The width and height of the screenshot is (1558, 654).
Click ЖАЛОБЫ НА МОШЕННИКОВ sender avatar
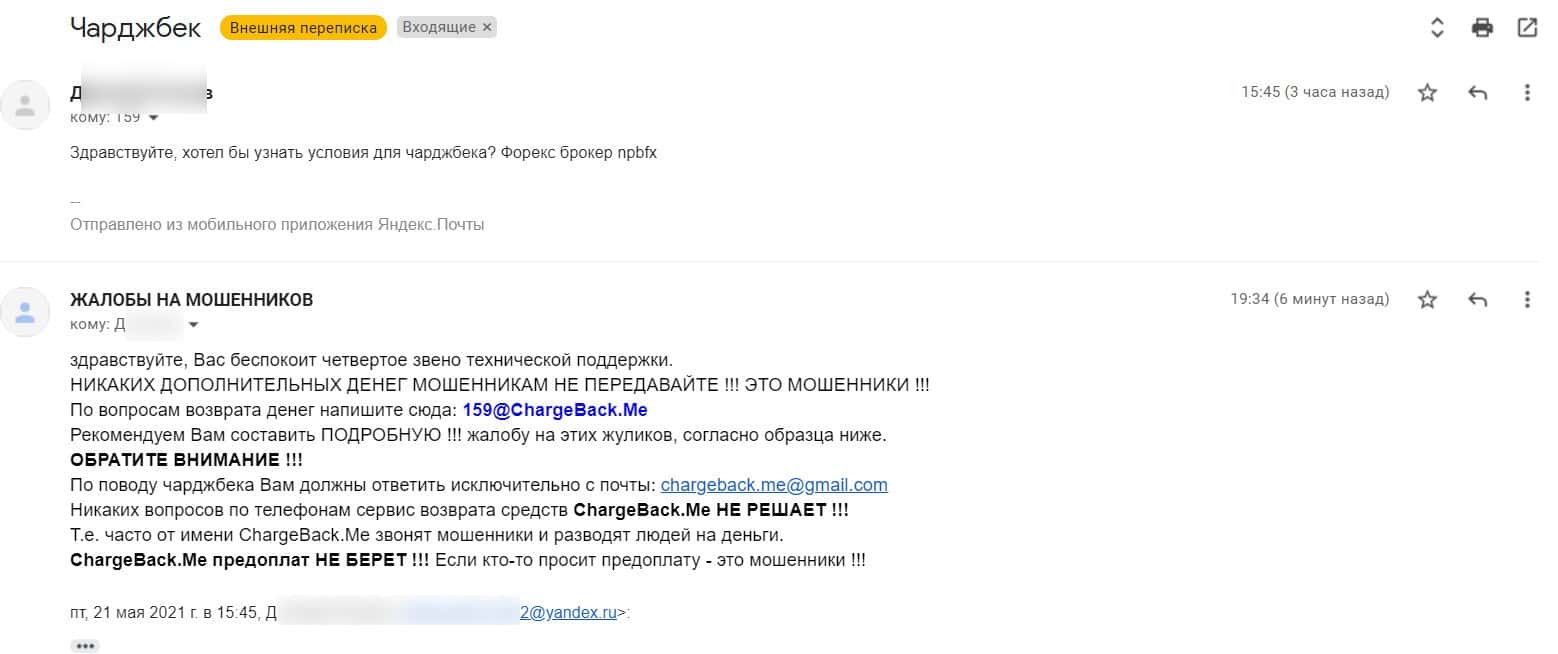25,311
